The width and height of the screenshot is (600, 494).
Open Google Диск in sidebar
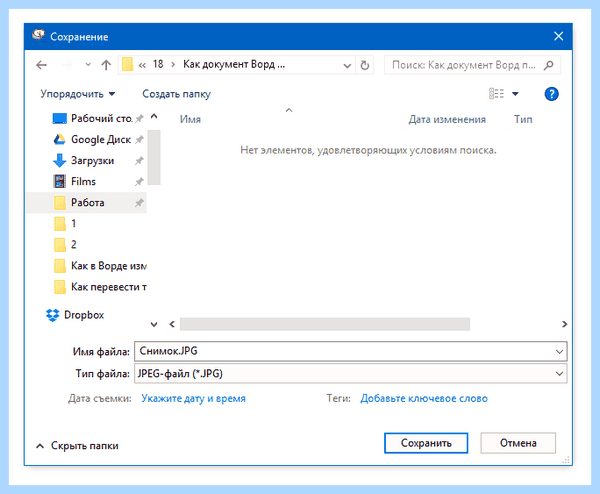click(99, 140)
